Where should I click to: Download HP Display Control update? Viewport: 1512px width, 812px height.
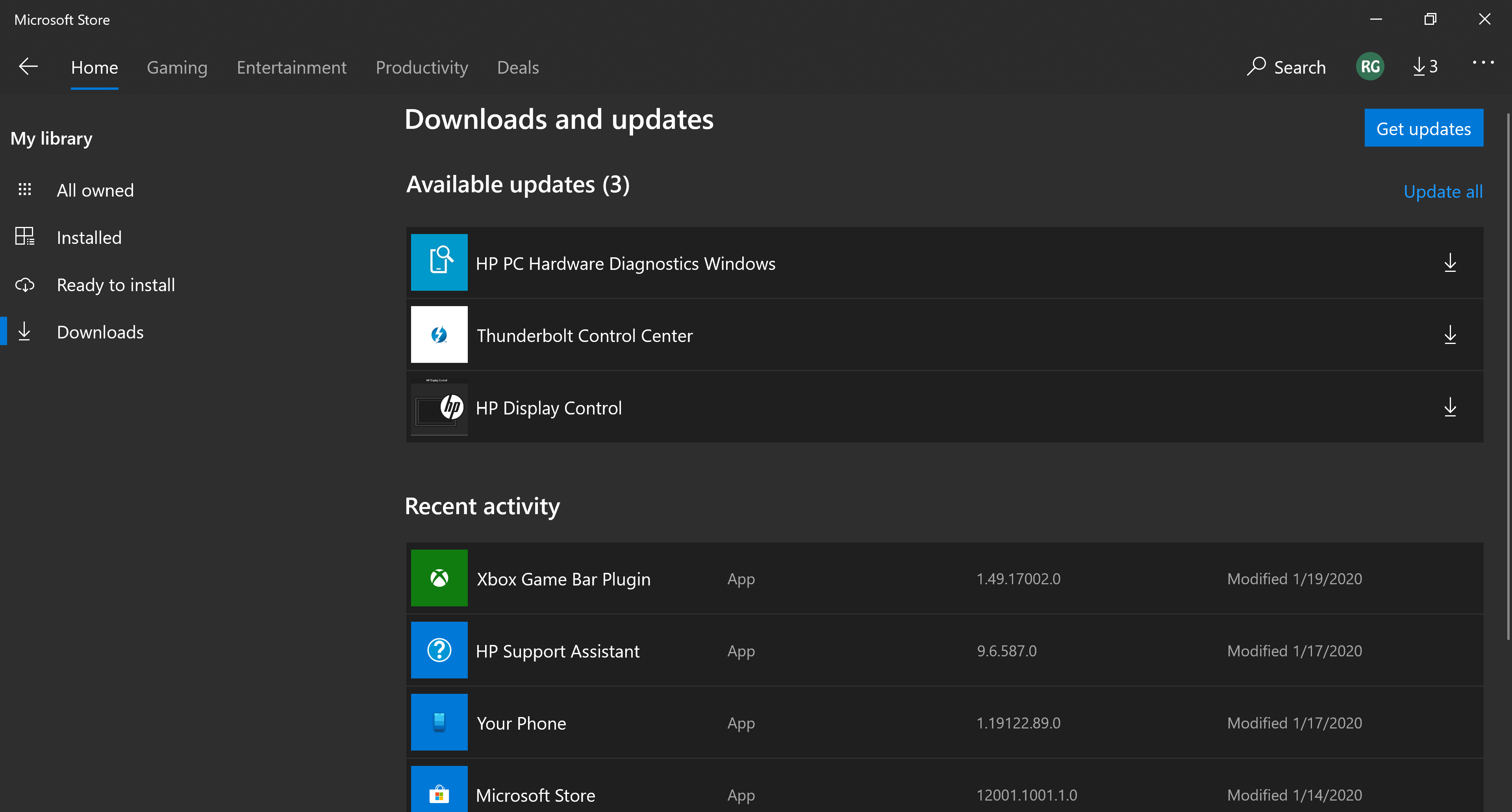(x=1450, y=407)
